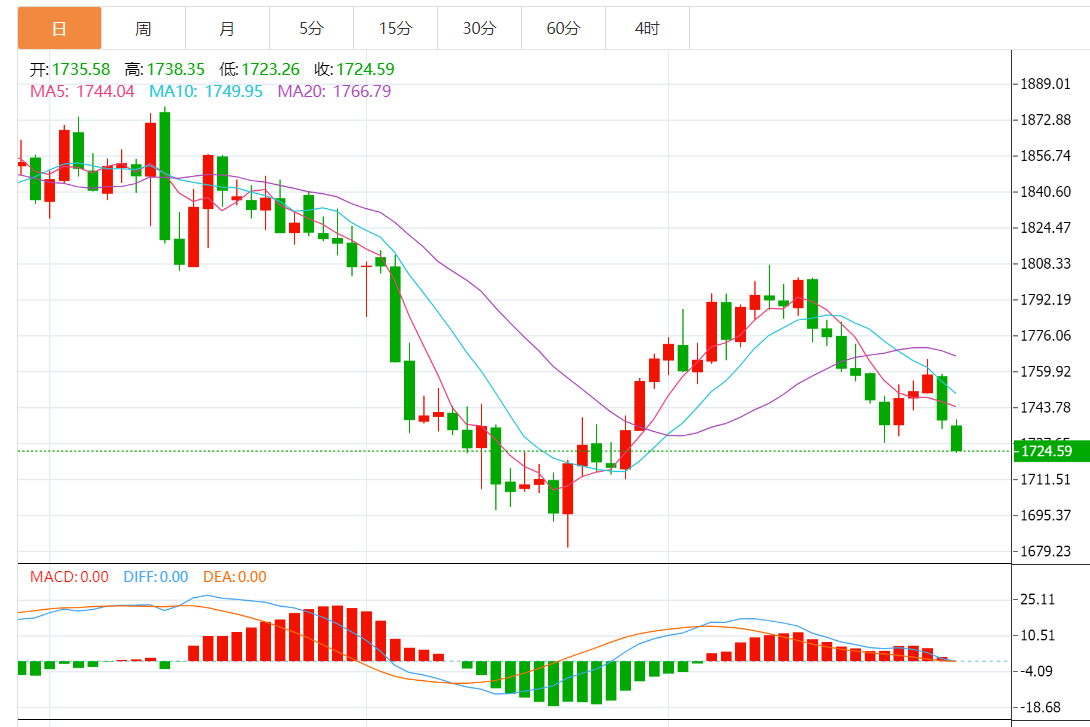
Task: Open the 60分 timeframe tab
Action: tap(564, 28)
